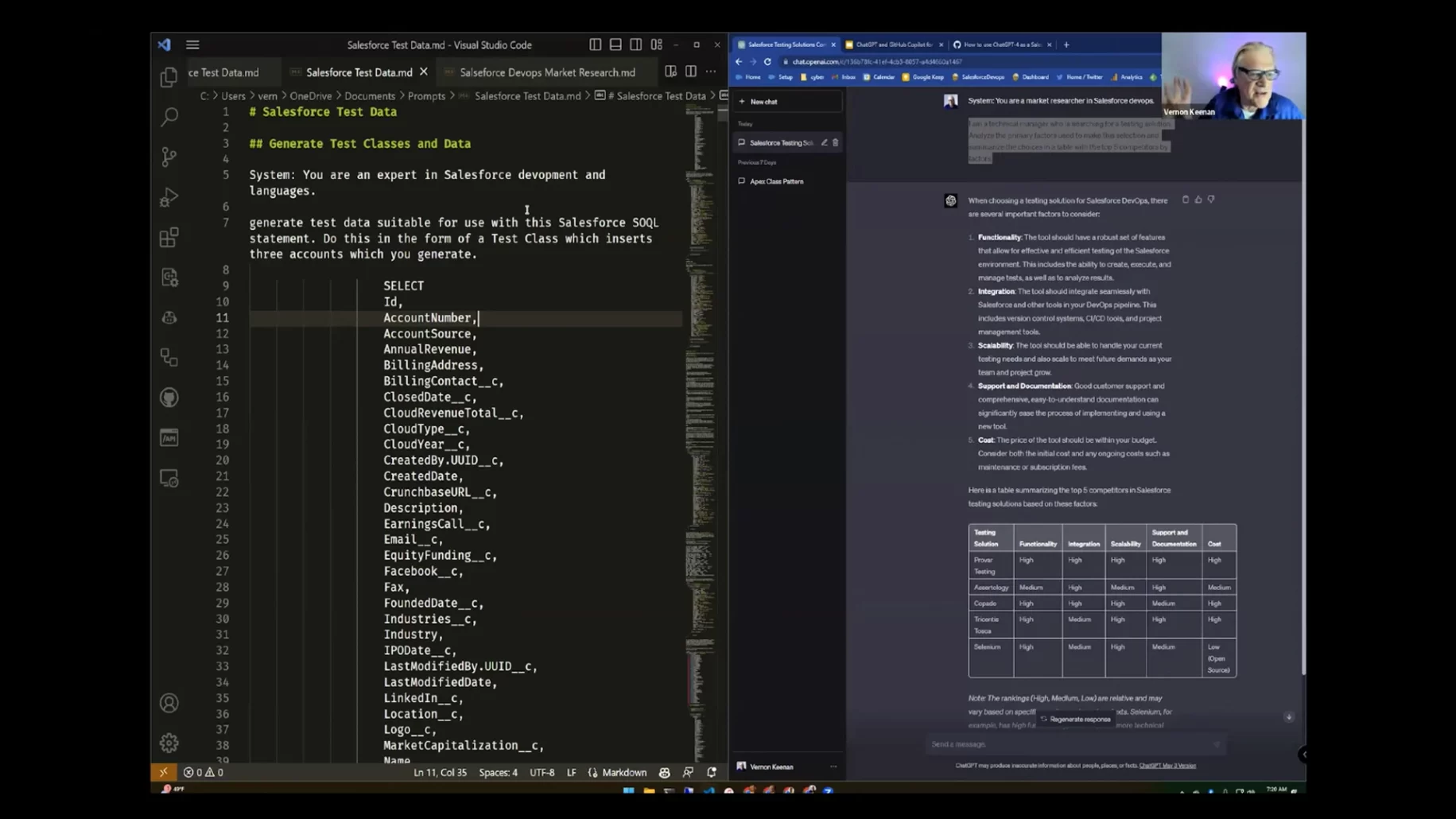This screenshot has height=819, width=1456.
Task: Open the Search view in VS Code
Action: pos(169,117)
